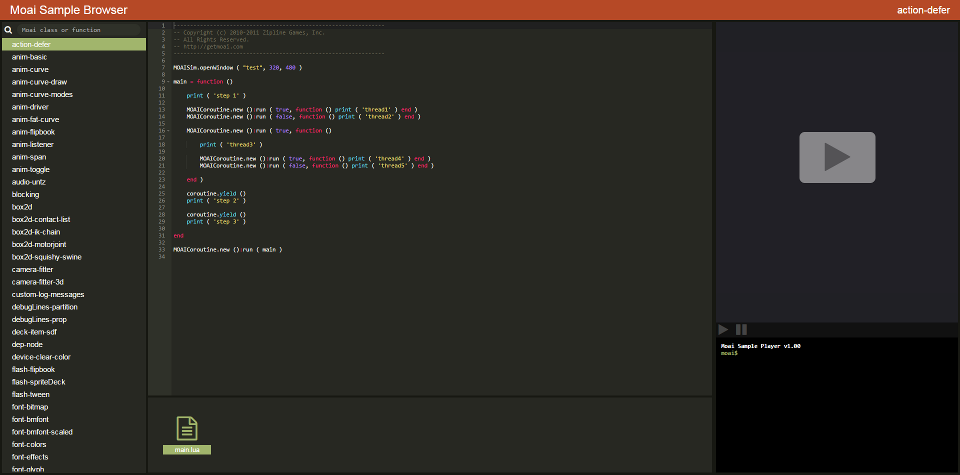Collapse code fold arrow at line 9
The height and width of the screenshot is (475, 960).
tap(167, 81)
